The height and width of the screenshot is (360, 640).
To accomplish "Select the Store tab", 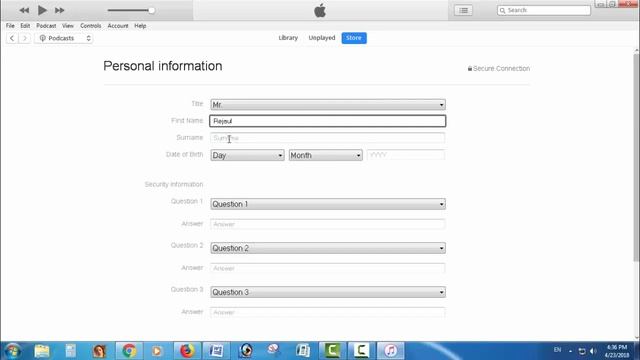I will 354,38.
